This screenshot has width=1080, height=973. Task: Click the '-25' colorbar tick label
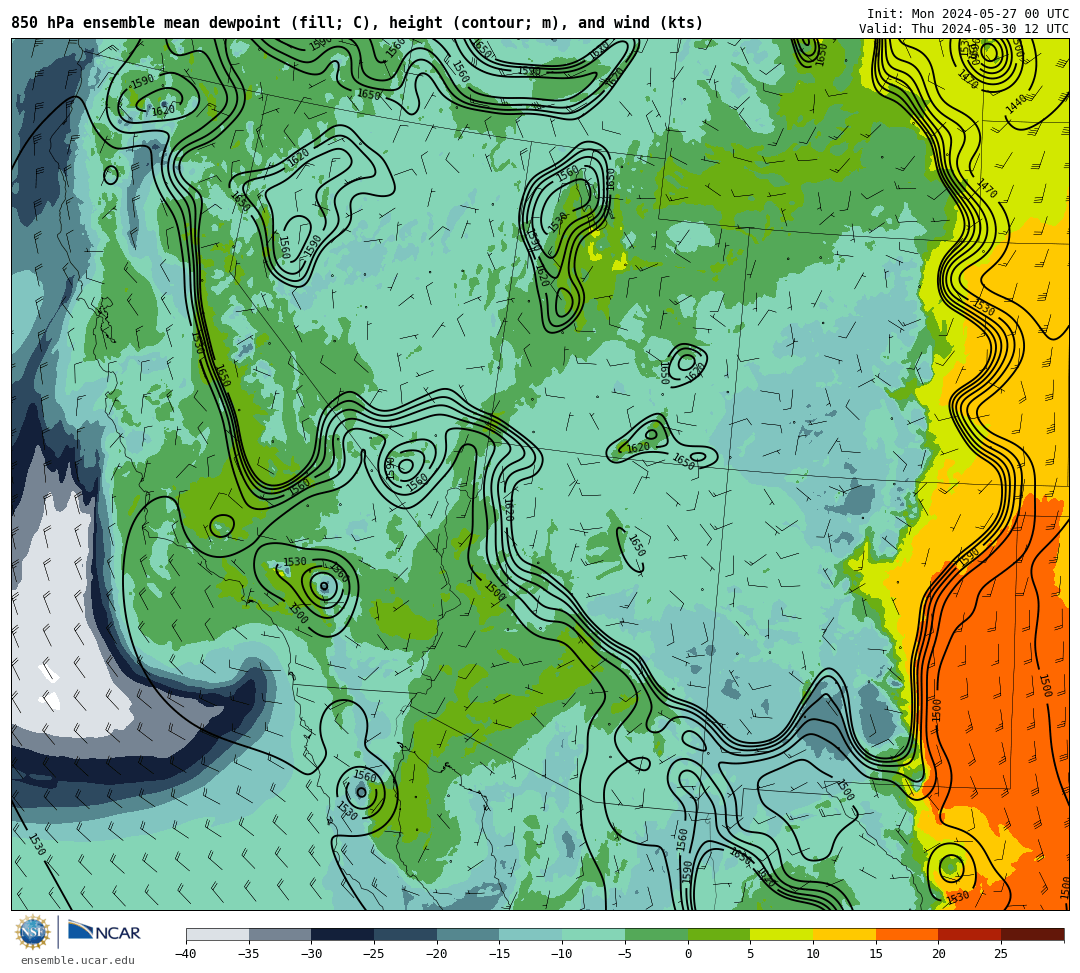[x=373, y=954]
